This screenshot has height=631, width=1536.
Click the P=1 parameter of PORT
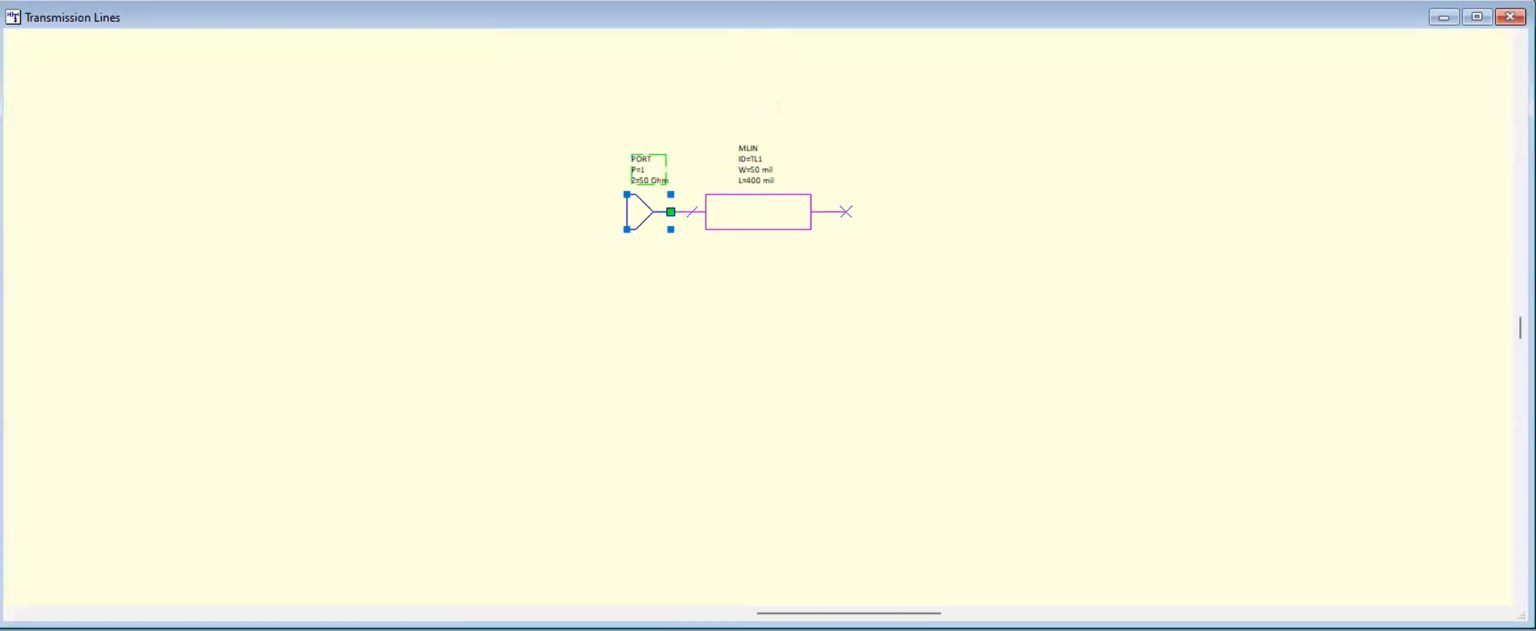[637, 169]
